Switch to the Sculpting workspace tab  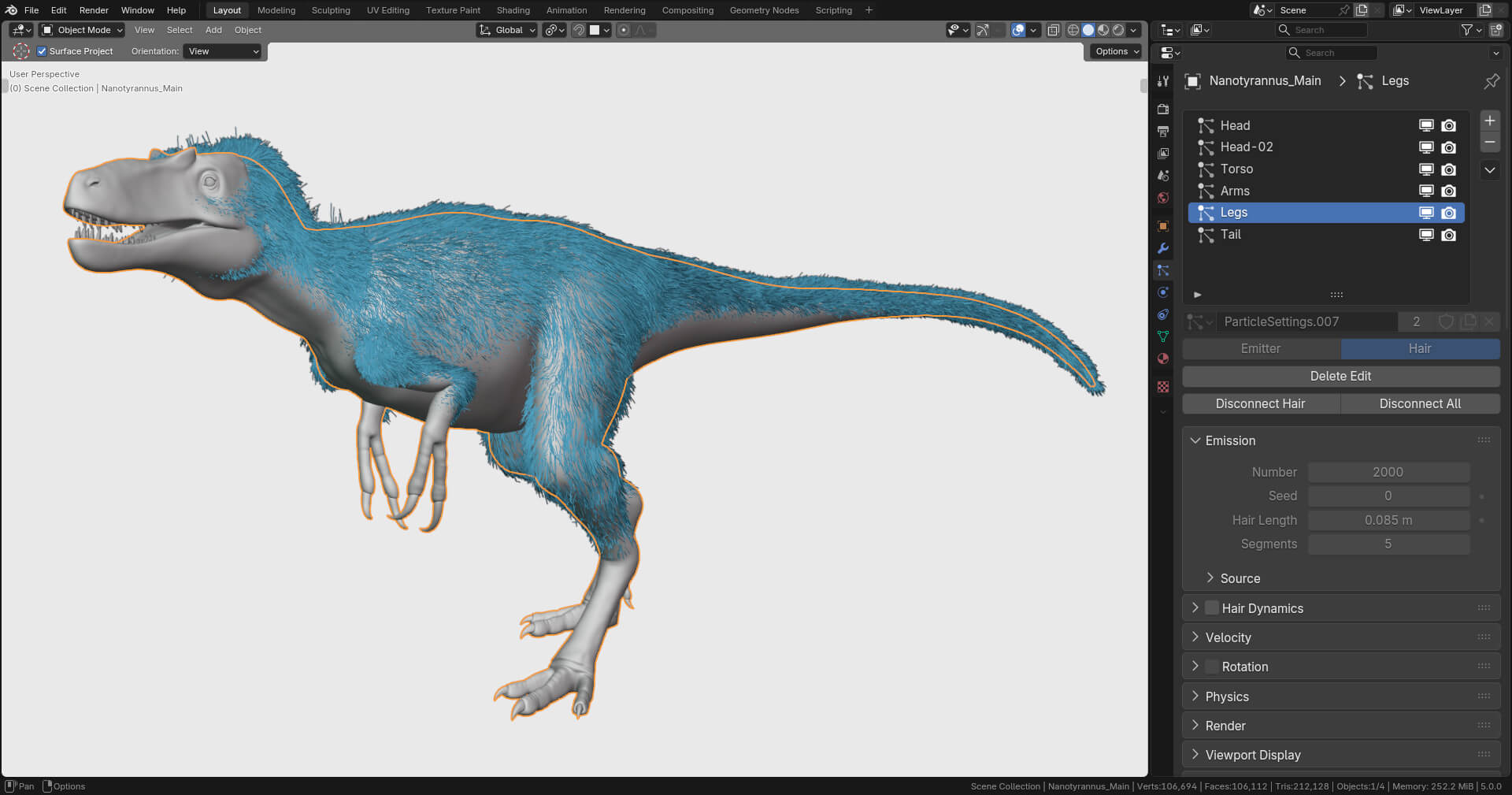tap(331, 10)
